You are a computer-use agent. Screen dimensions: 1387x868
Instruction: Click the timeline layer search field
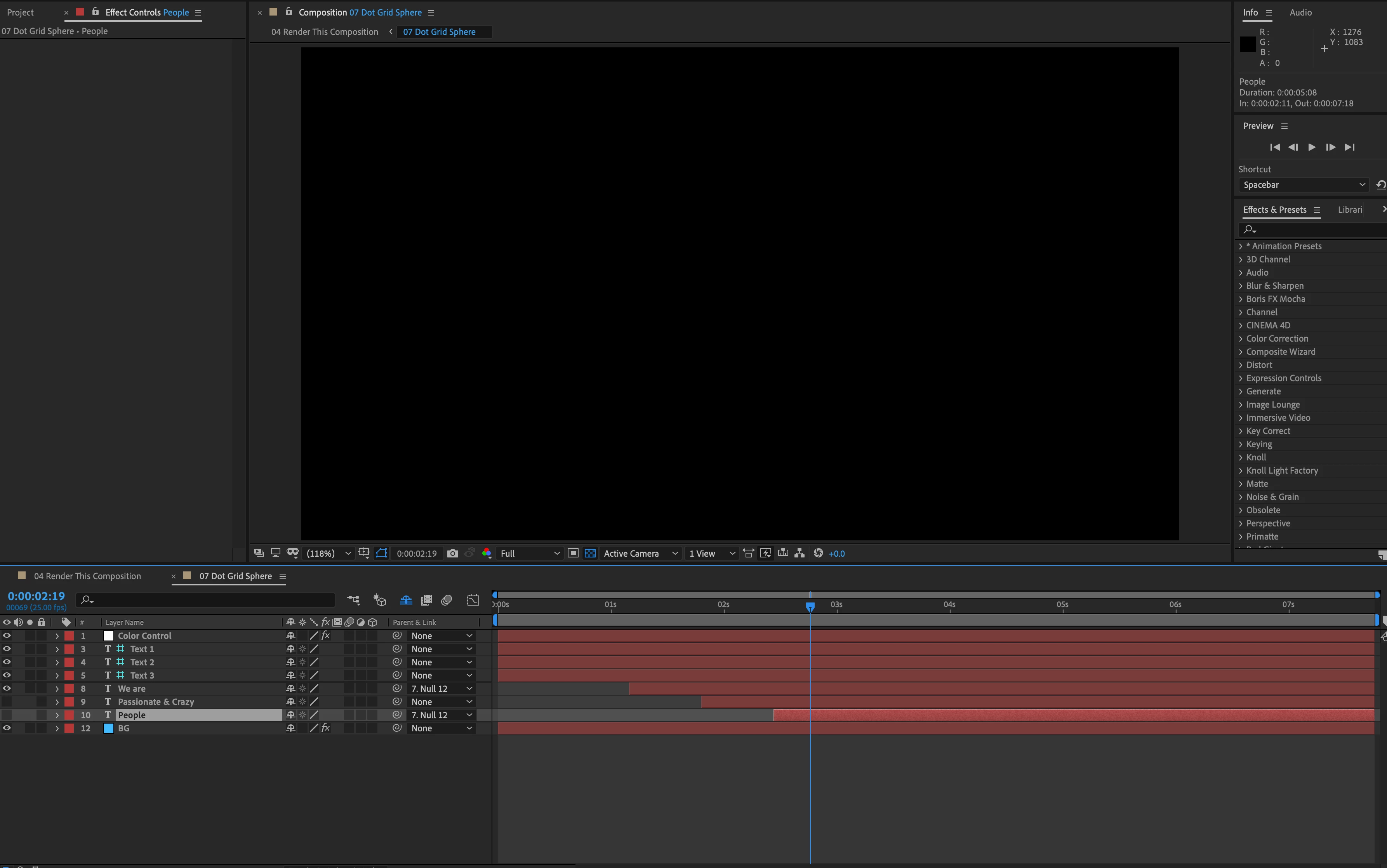(207, 600)
